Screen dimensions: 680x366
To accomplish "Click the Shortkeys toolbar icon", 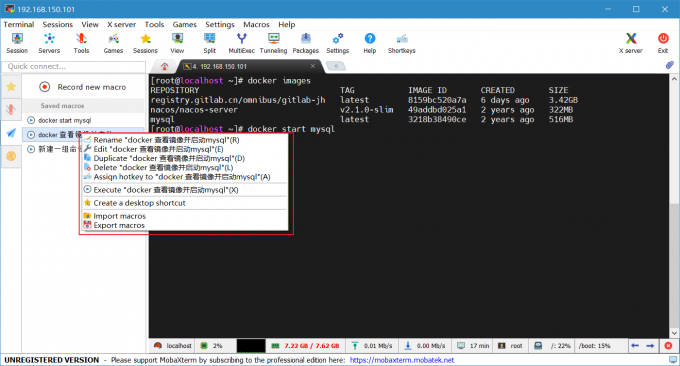I will coord(402,43).
